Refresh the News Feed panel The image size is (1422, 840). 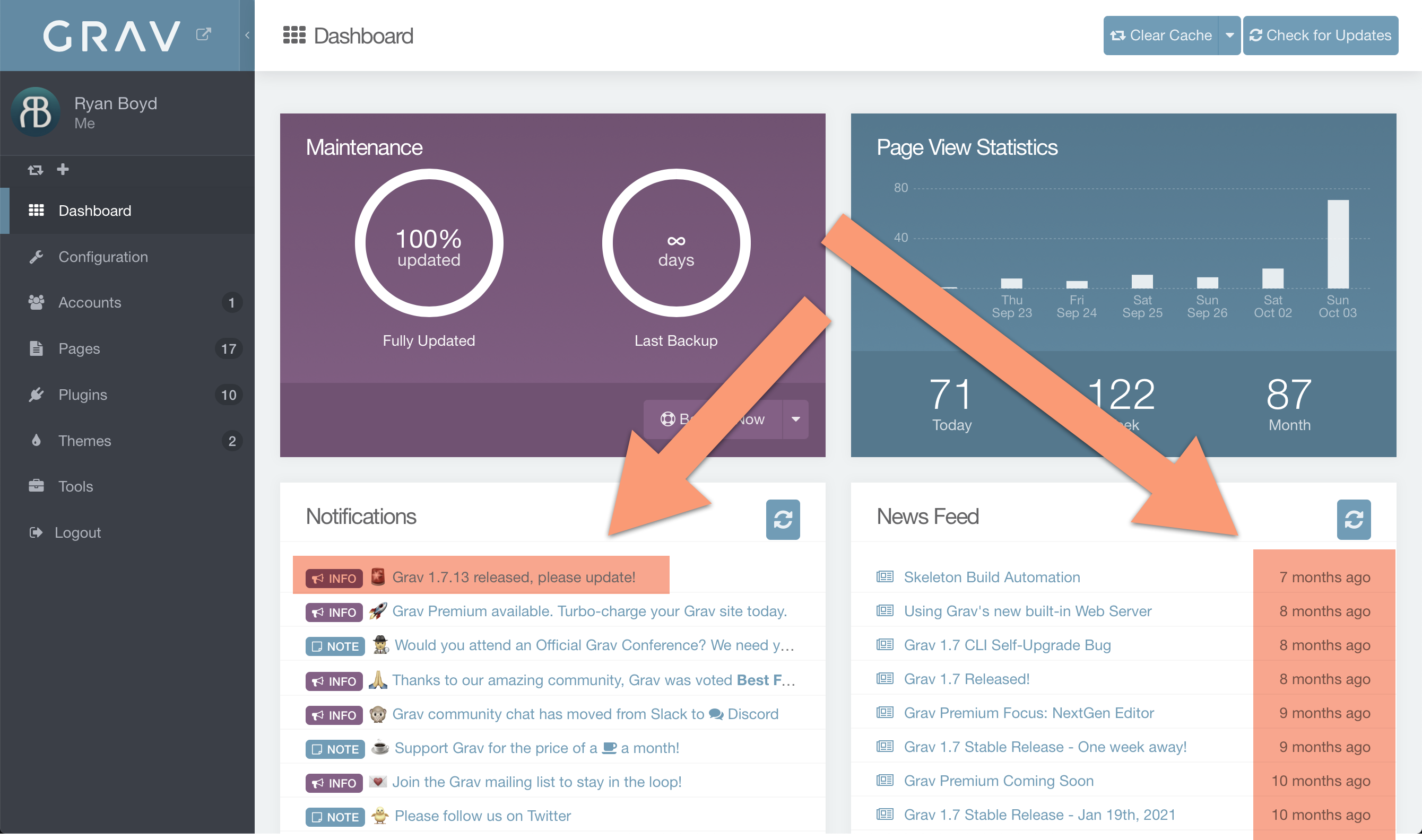pos(1354,519)
